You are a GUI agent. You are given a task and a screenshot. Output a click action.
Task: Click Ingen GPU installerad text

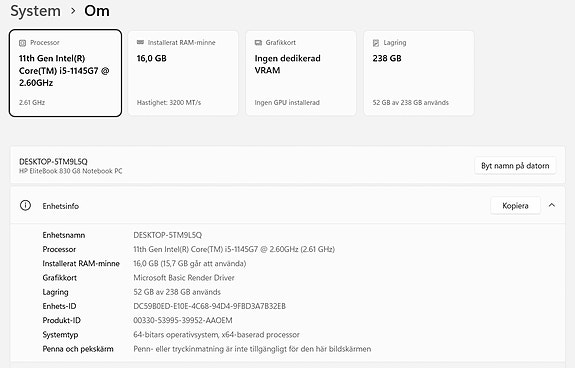tap(287, 103)
